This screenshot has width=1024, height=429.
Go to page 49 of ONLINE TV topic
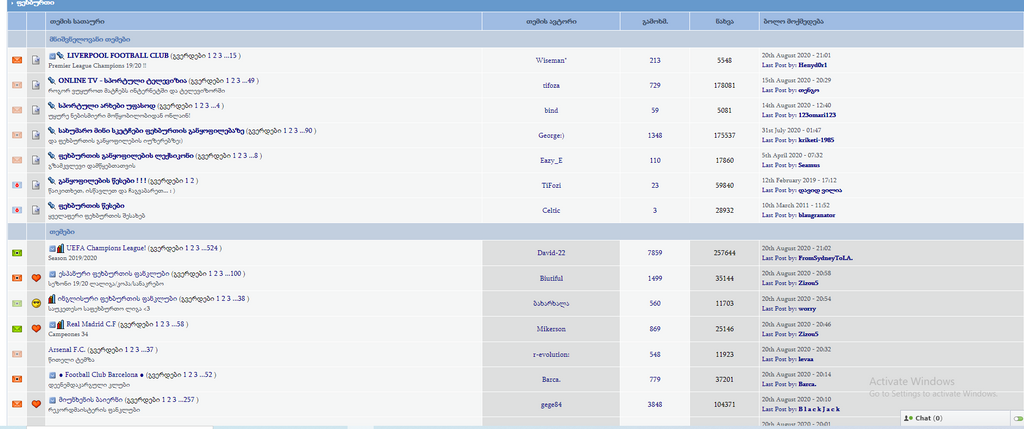(252, 80)
